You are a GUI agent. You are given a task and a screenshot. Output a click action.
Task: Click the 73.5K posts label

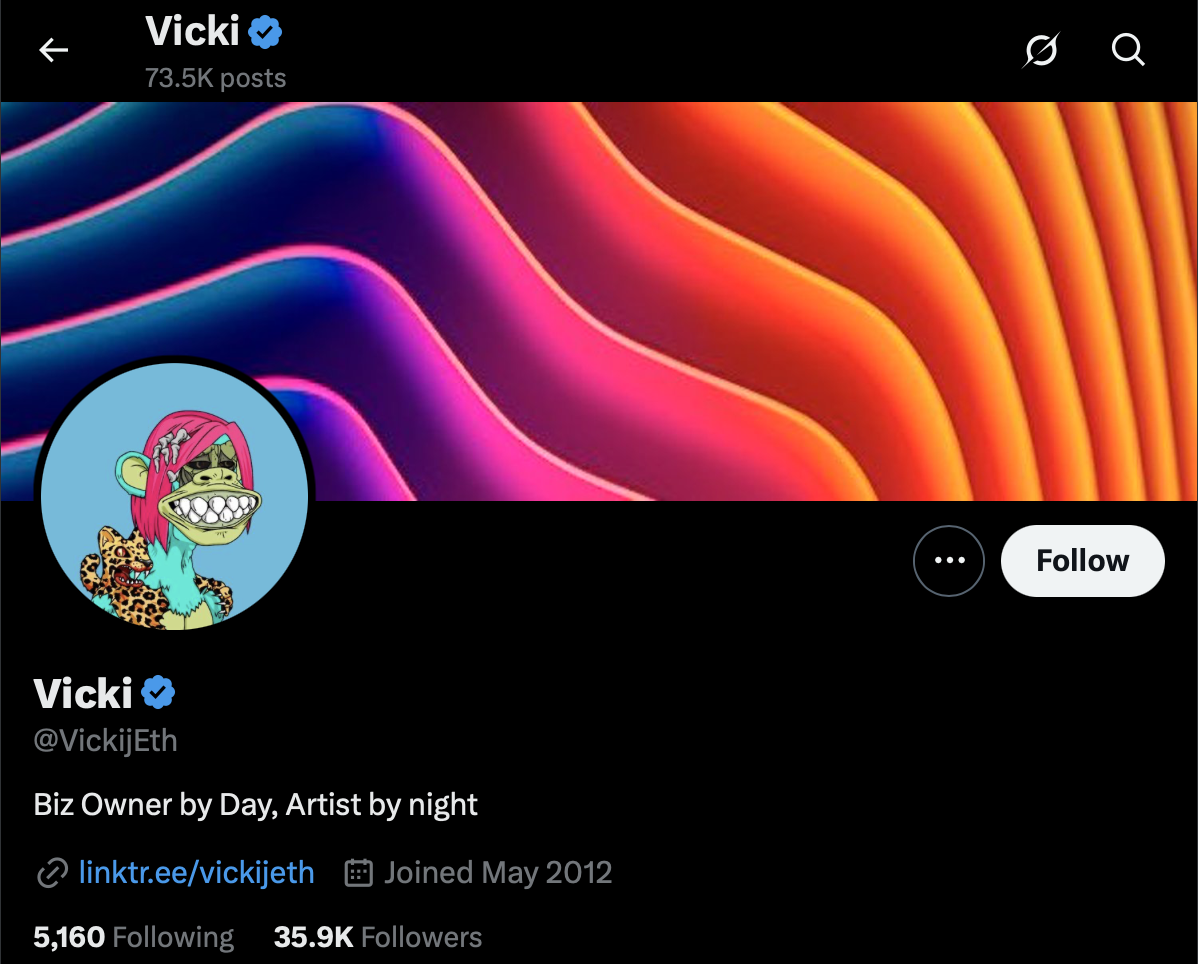(215, 77)
